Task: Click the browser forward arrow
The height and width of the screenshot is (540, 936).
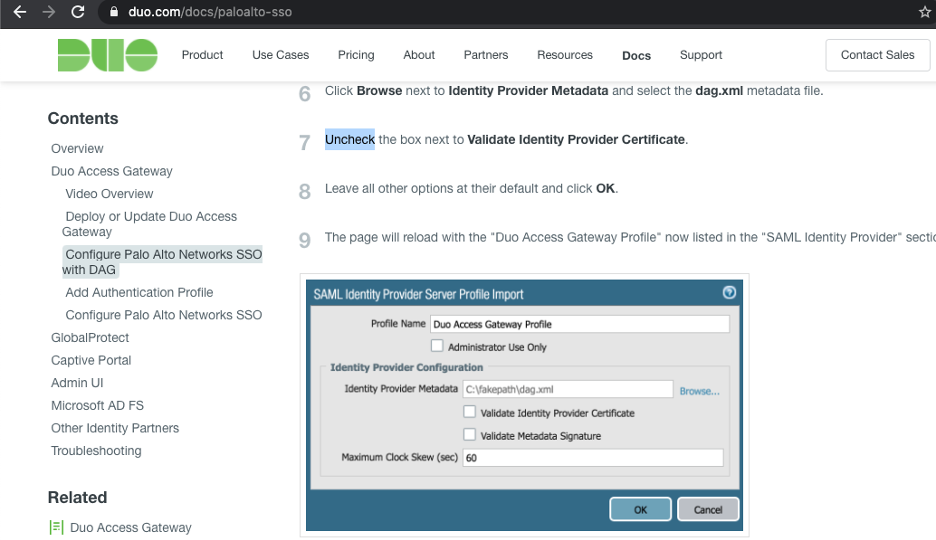Action: [48, 12]
